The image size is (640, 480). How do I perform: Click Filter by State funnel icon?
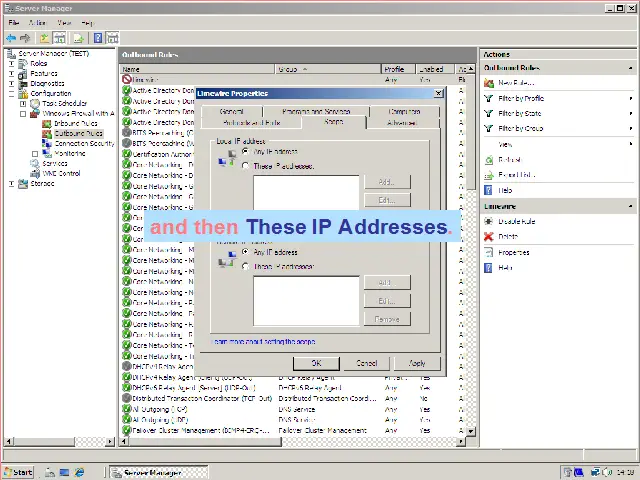pos(489,113)
